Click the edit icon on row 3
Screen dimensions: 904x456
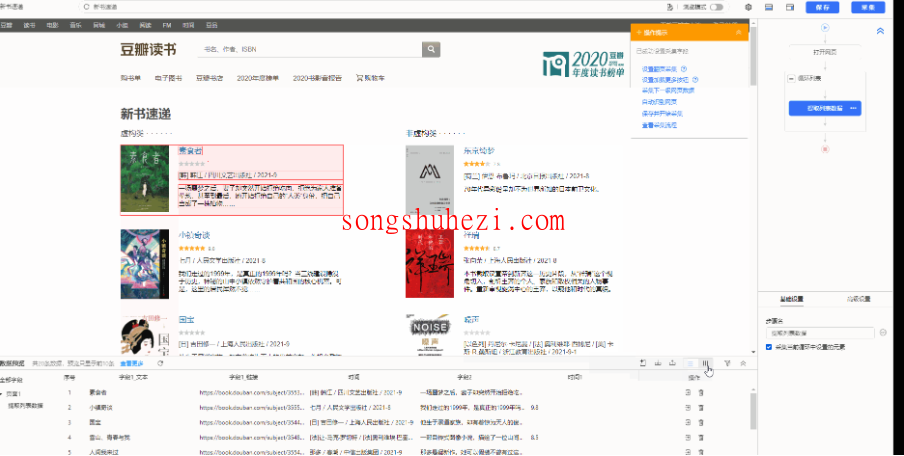tap(688, 423)
